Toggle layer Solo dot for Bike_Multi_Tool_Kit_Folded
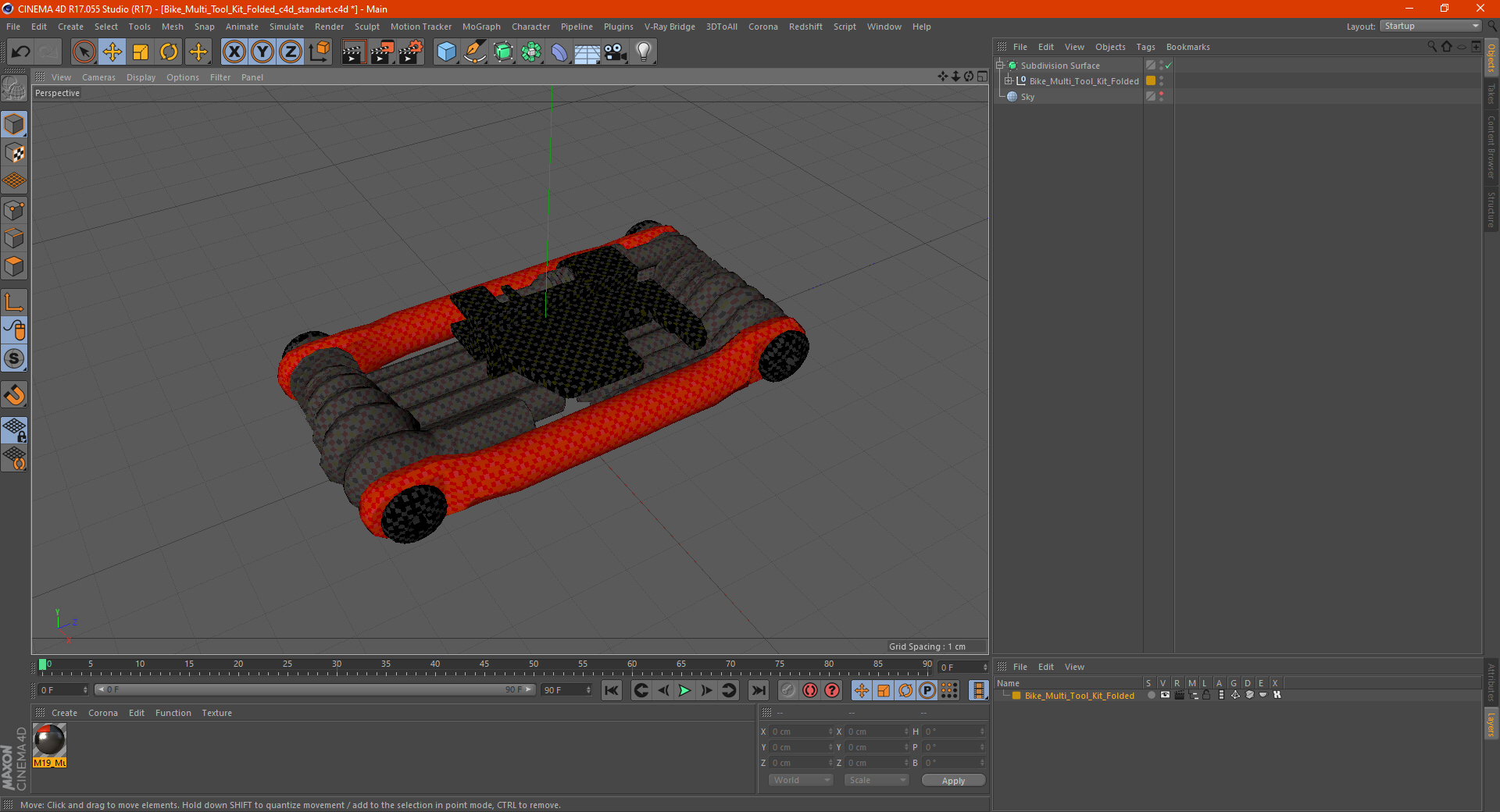The width and height of the screenshot is (1500, 812). [1151, 695]
